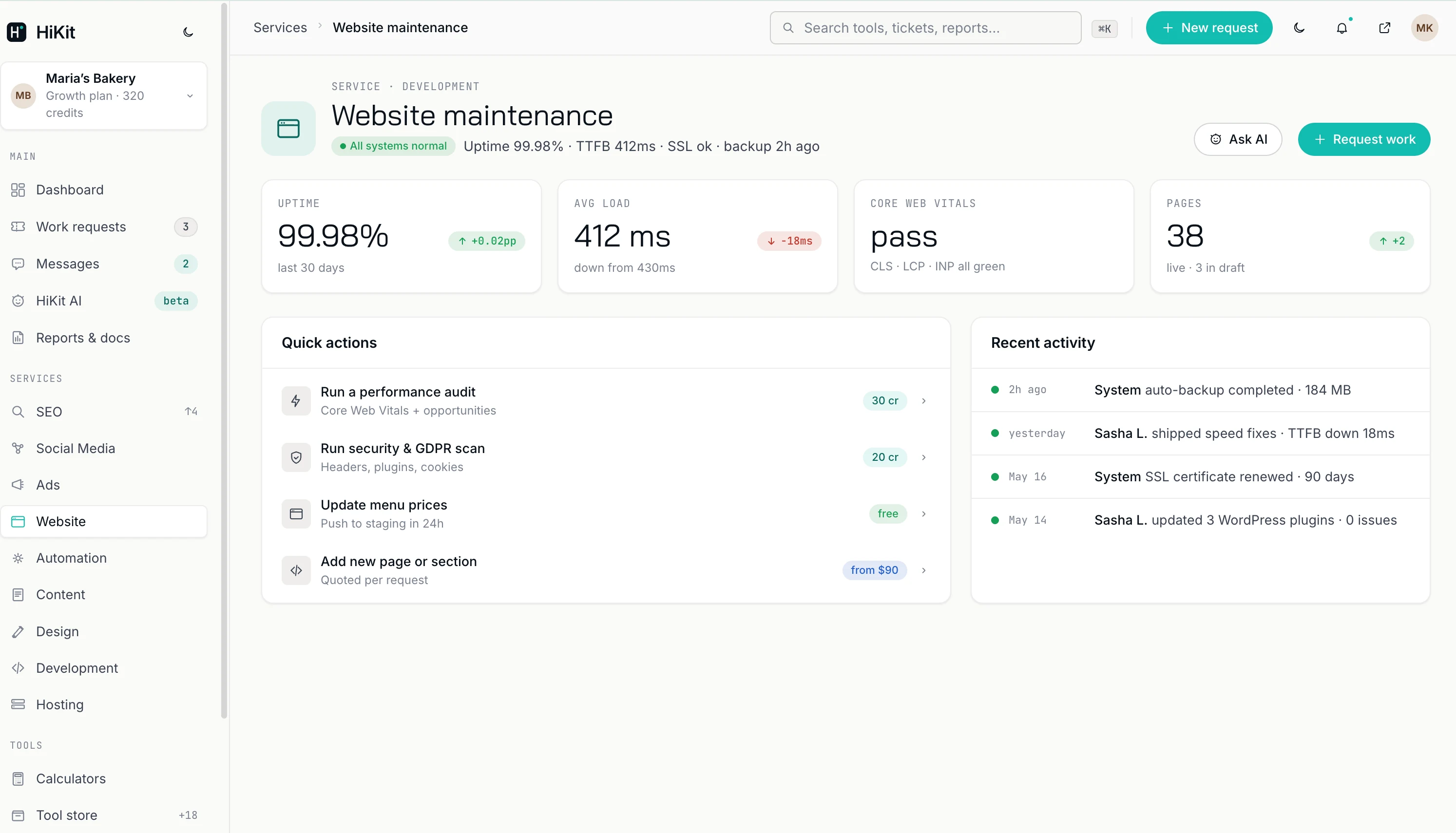The height and width of the screenshot is (833, 1456).
Task: Open the external link icon in top bar
Action: 1384,27
